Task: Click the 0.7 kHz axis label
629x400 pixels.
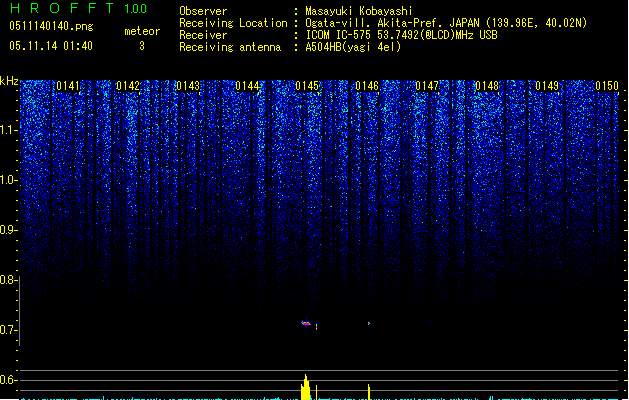Action: [x=8, y=330]
